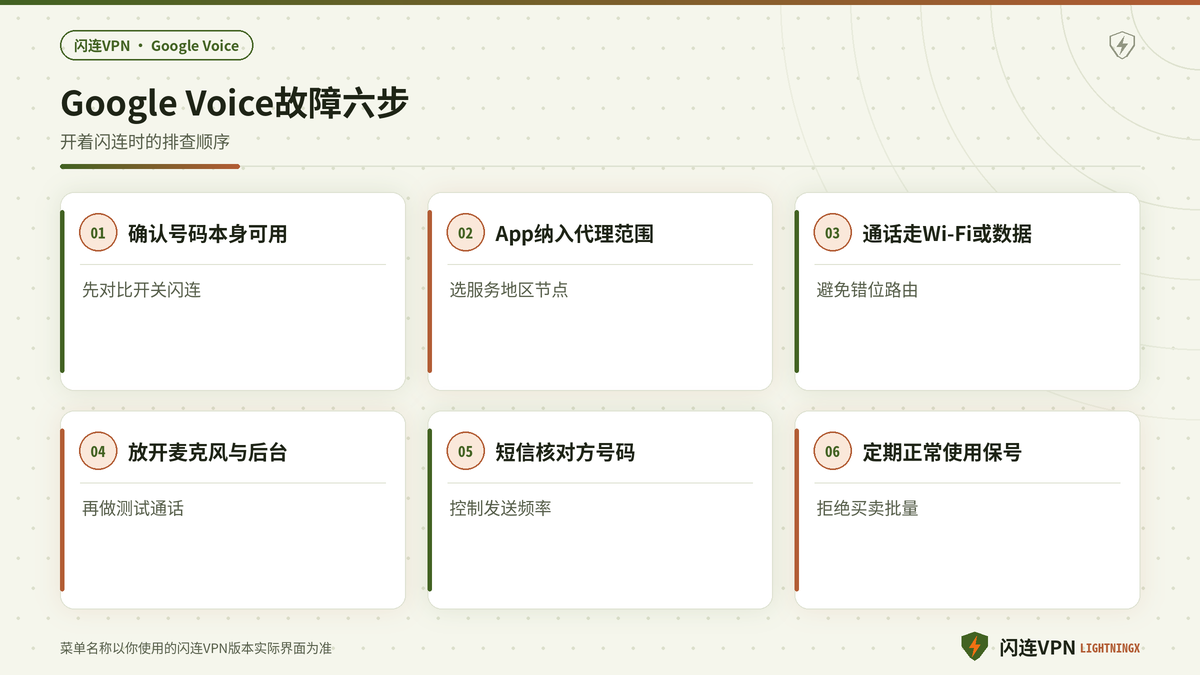Click the heading 定期正常使用保号
Viewport: 1200px width, 675px height.
coord(942,453)
